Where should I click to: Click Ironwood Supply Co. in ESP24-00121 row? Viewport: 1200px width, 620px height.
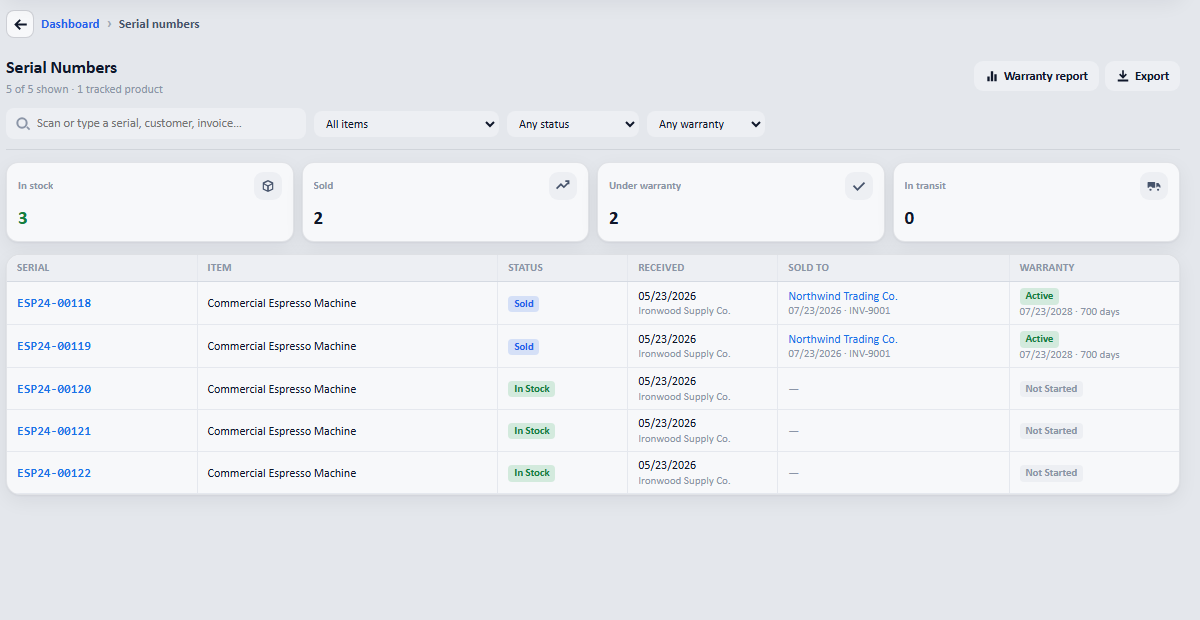coord(684,439)
